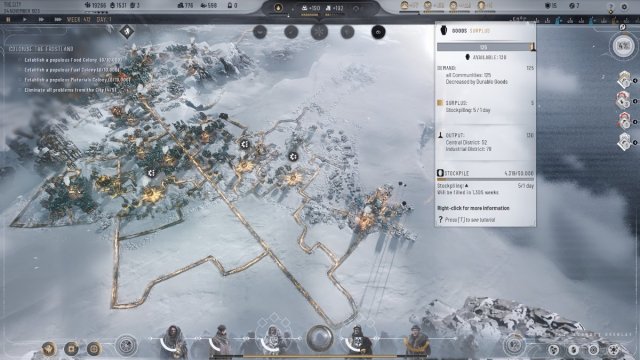Toggle the first overlay button bottom-right
Viewport: 640px width, 360px height.
point(554,350)
